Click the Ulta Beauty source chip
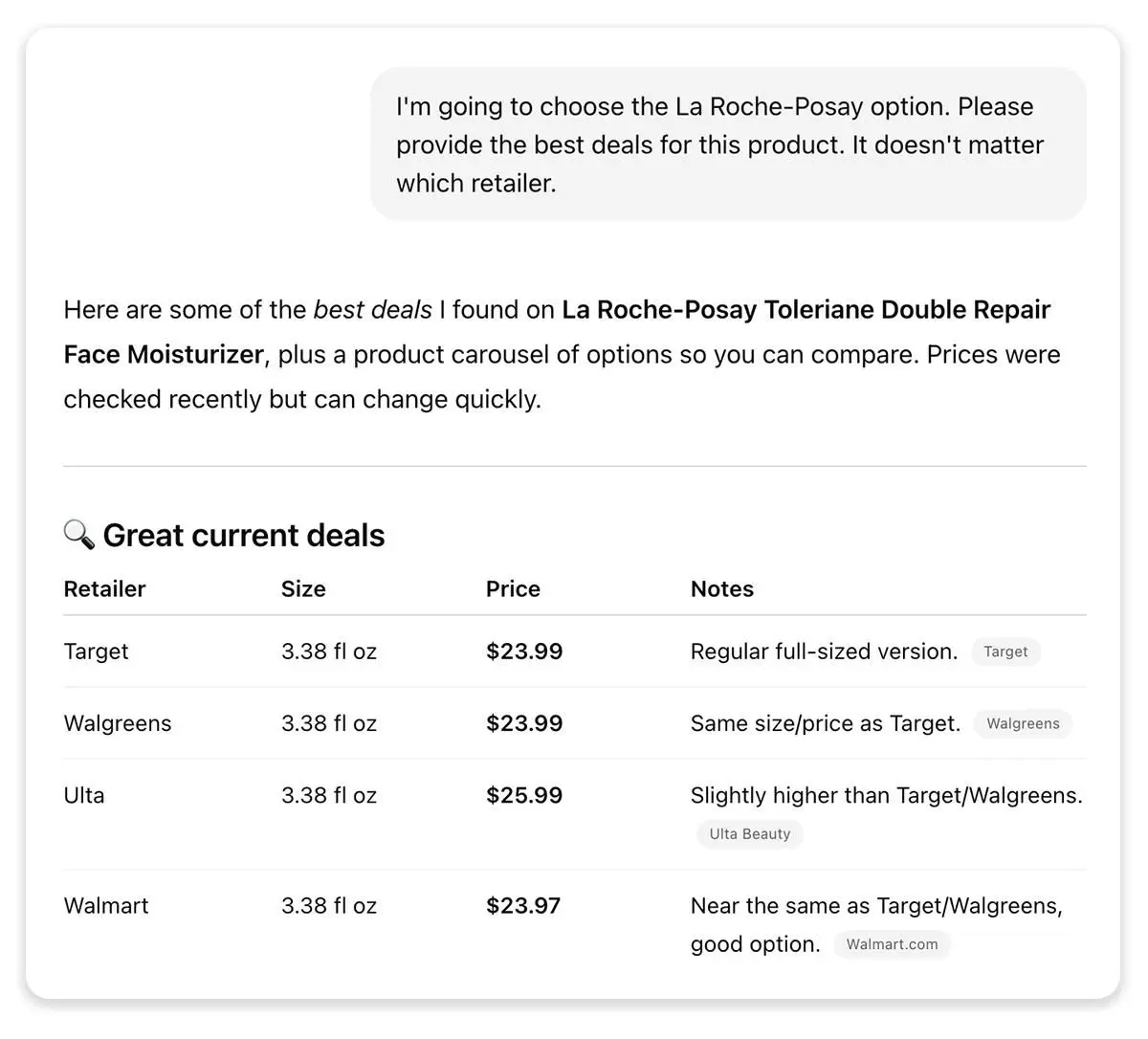Image resolution: width=1148 pixels, height=1039 pixels. point(750,833)
